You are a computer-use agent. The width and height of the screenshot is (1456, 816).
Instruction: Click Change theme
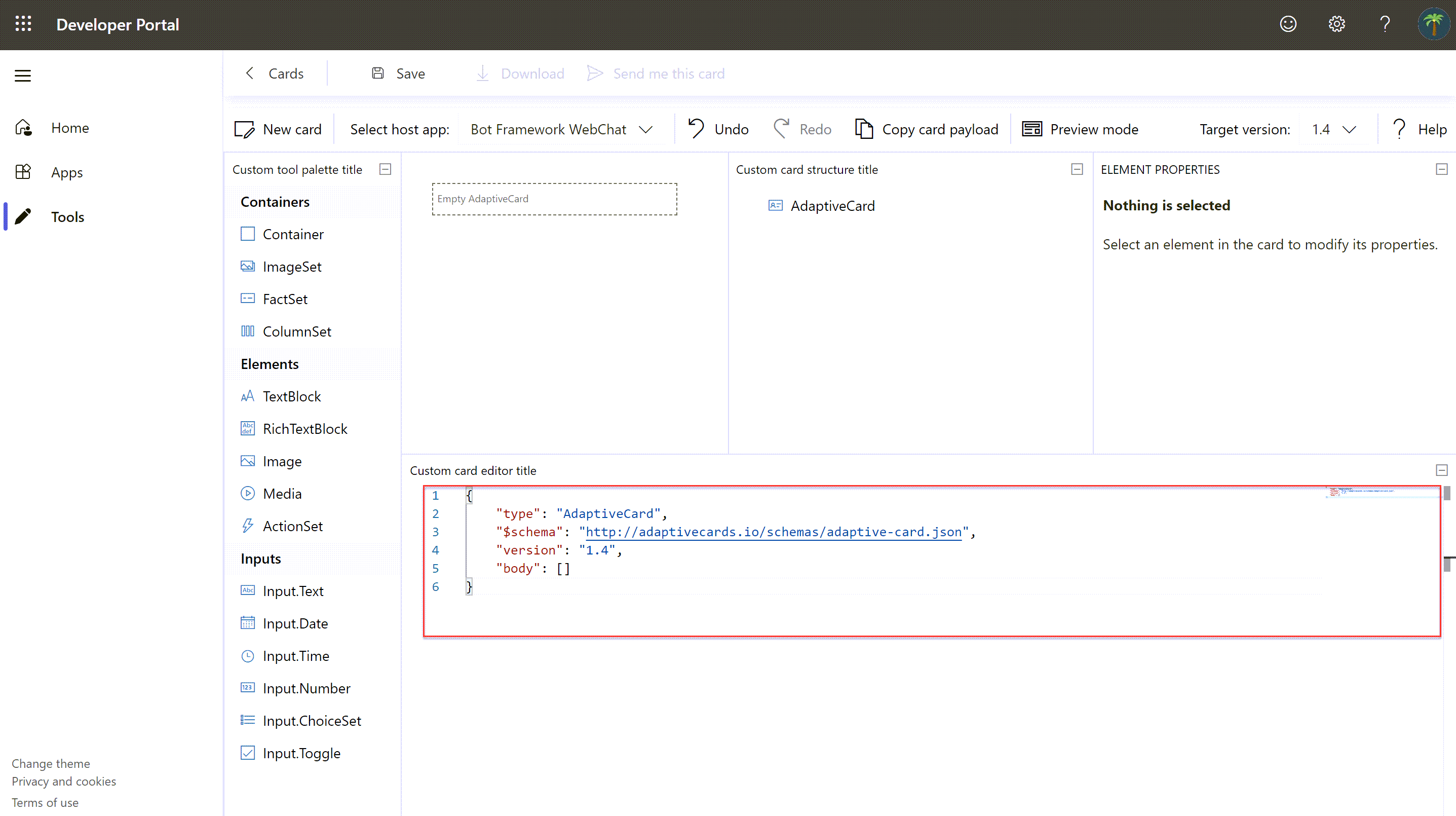(51, 763)
